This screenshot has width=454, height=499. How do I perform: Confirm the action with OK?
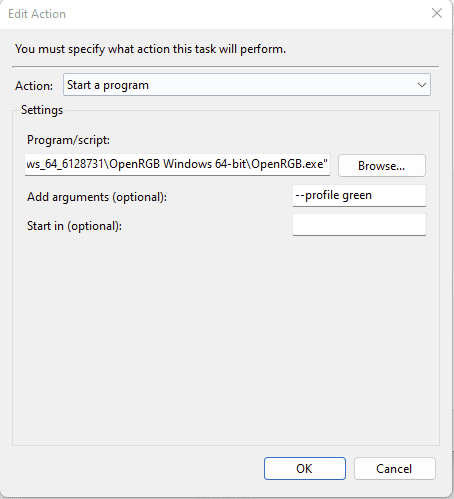click(305, 469)
